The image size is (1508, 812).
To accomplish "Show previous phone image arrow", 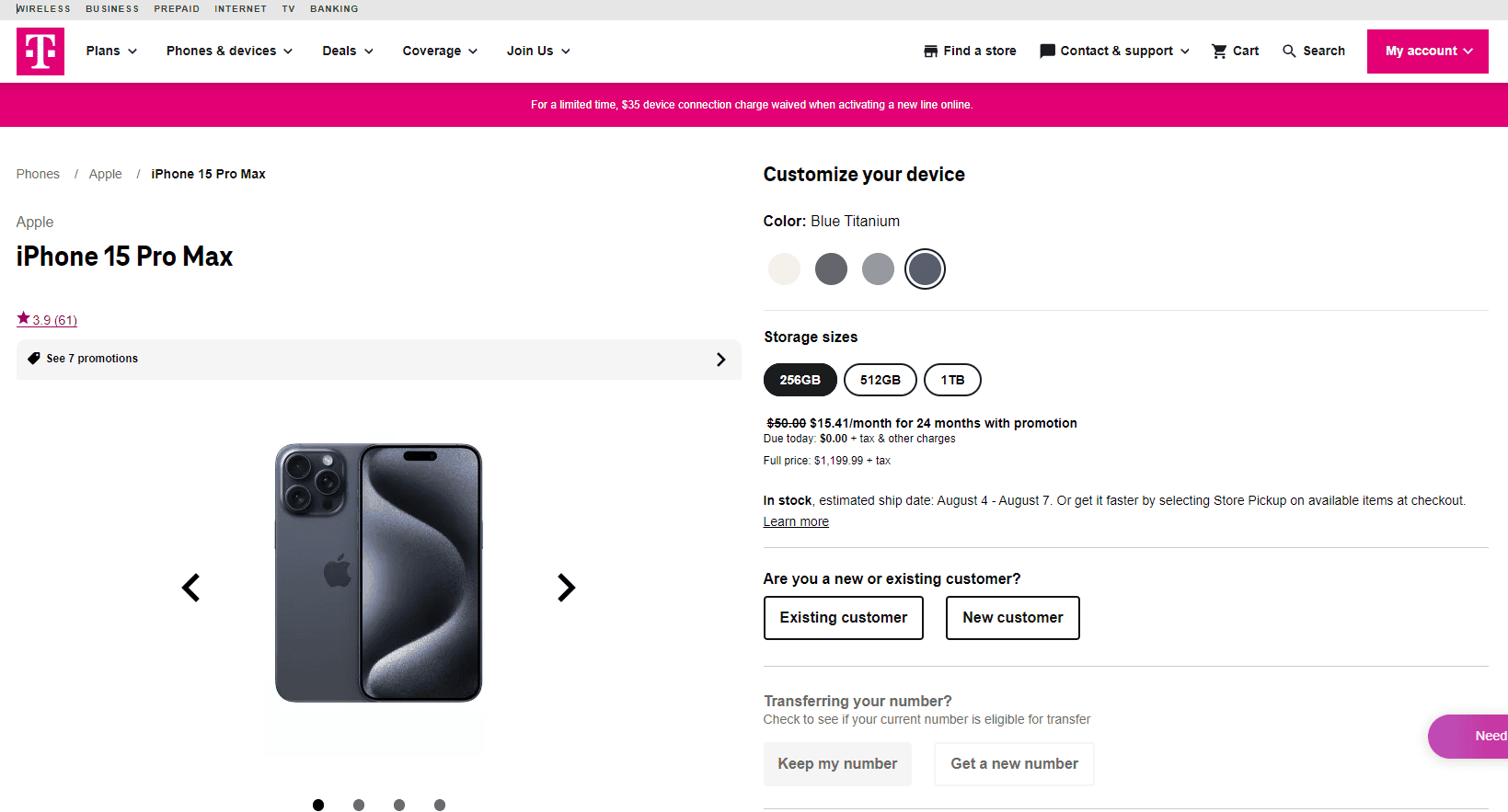I will point(191,588).
